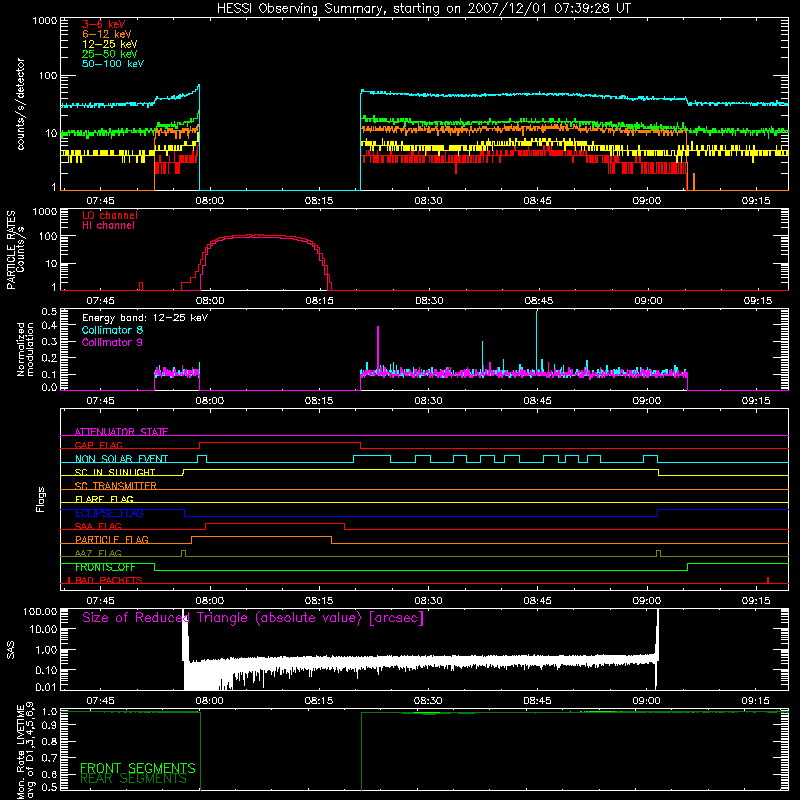Select the LO channel legend label
The width and height of the screenshot is (800, 800).
point(110,215)
